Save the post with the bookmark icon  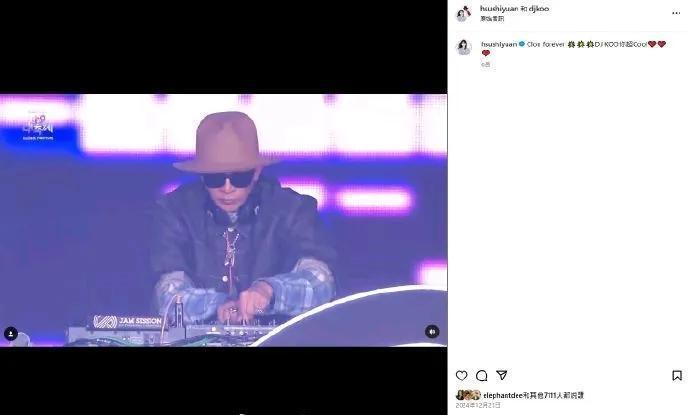[677, 375]
